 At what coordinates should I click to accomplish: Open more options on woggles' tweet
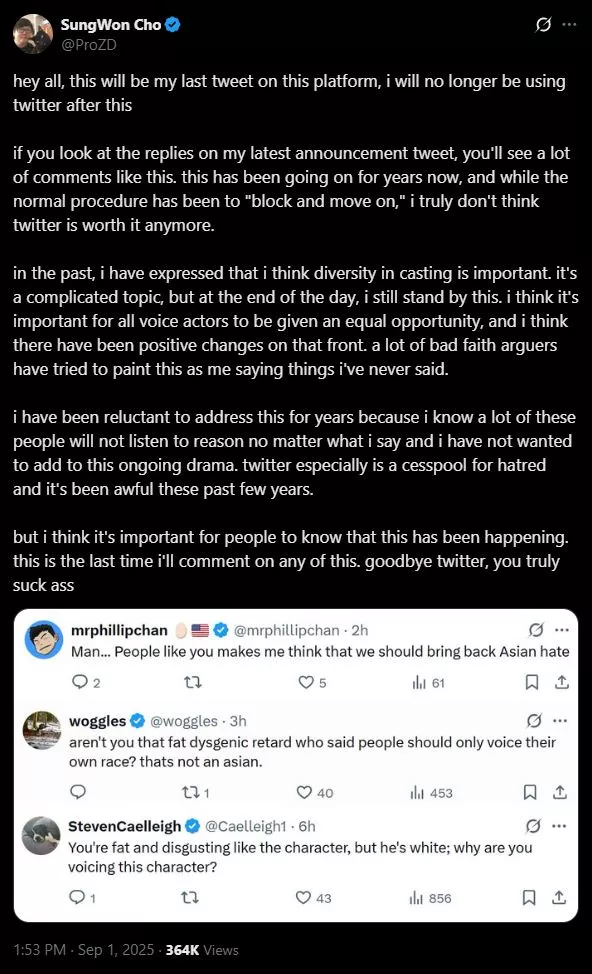(x=560, y=721)
